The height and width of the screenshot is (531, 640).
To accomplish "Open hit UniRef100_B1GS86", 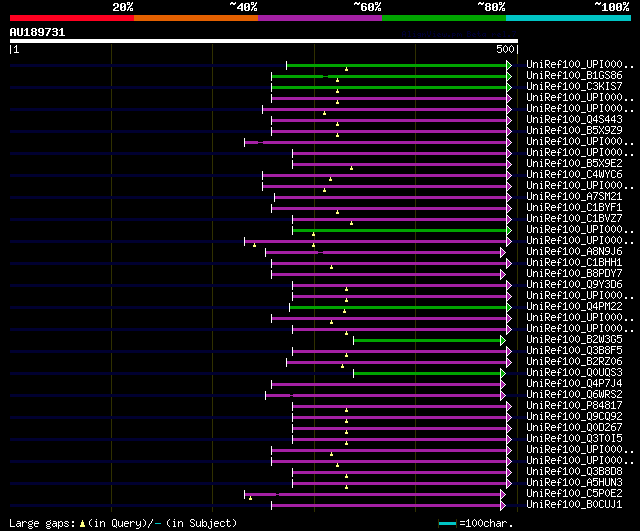I will click(574, 76).
